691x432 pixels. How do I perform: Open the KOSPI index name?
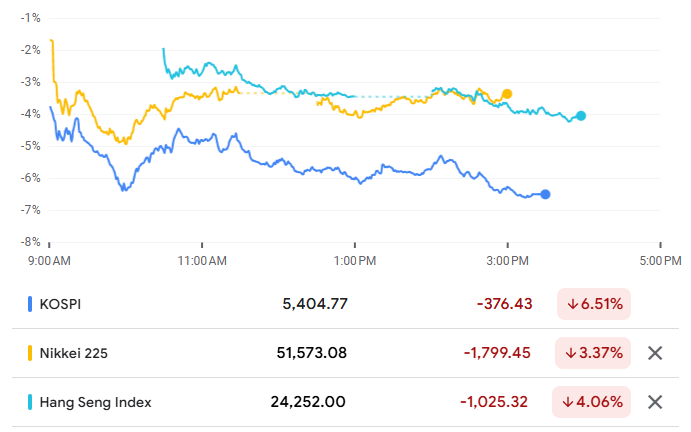(60, 303)
